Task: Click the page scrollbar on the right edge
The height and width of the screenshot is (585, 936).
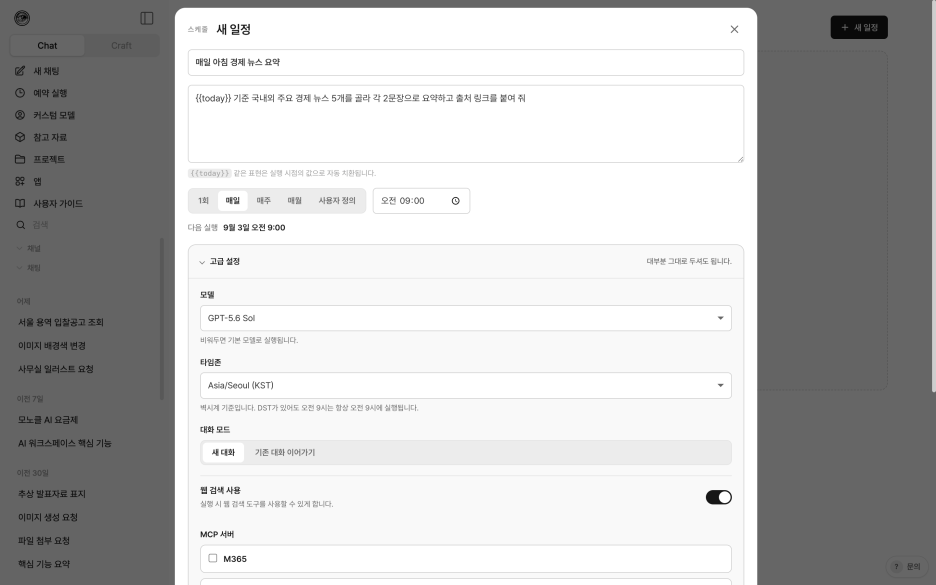Action: (934, 197)
